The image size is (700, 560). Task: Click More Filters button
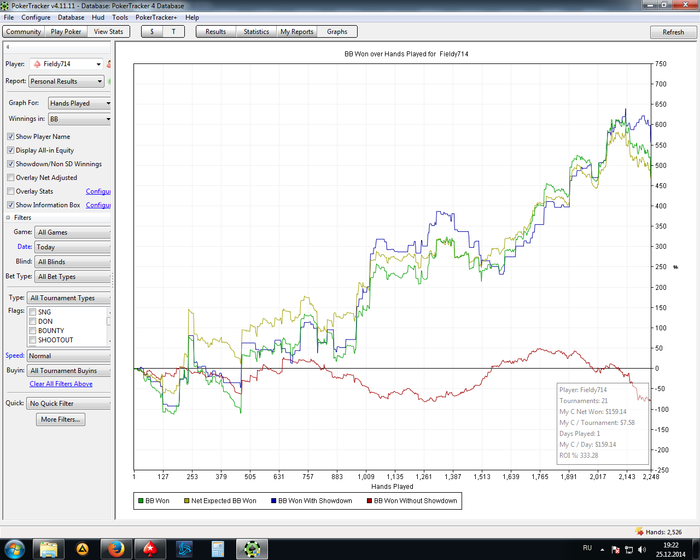click(61, 419)
